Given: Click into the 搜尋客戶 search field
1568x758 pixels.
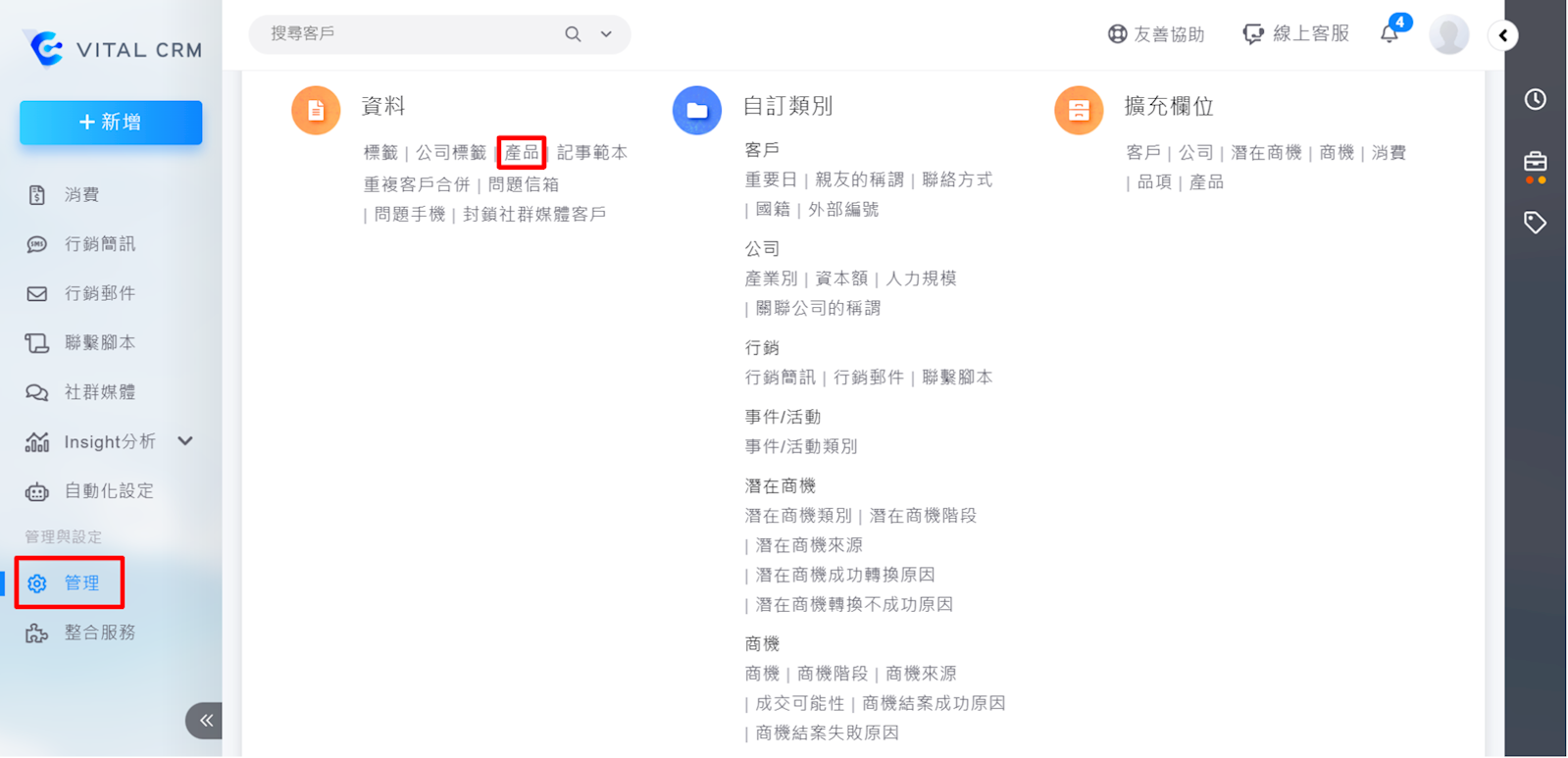Looking at the screenshot, I should pos(412,34).
